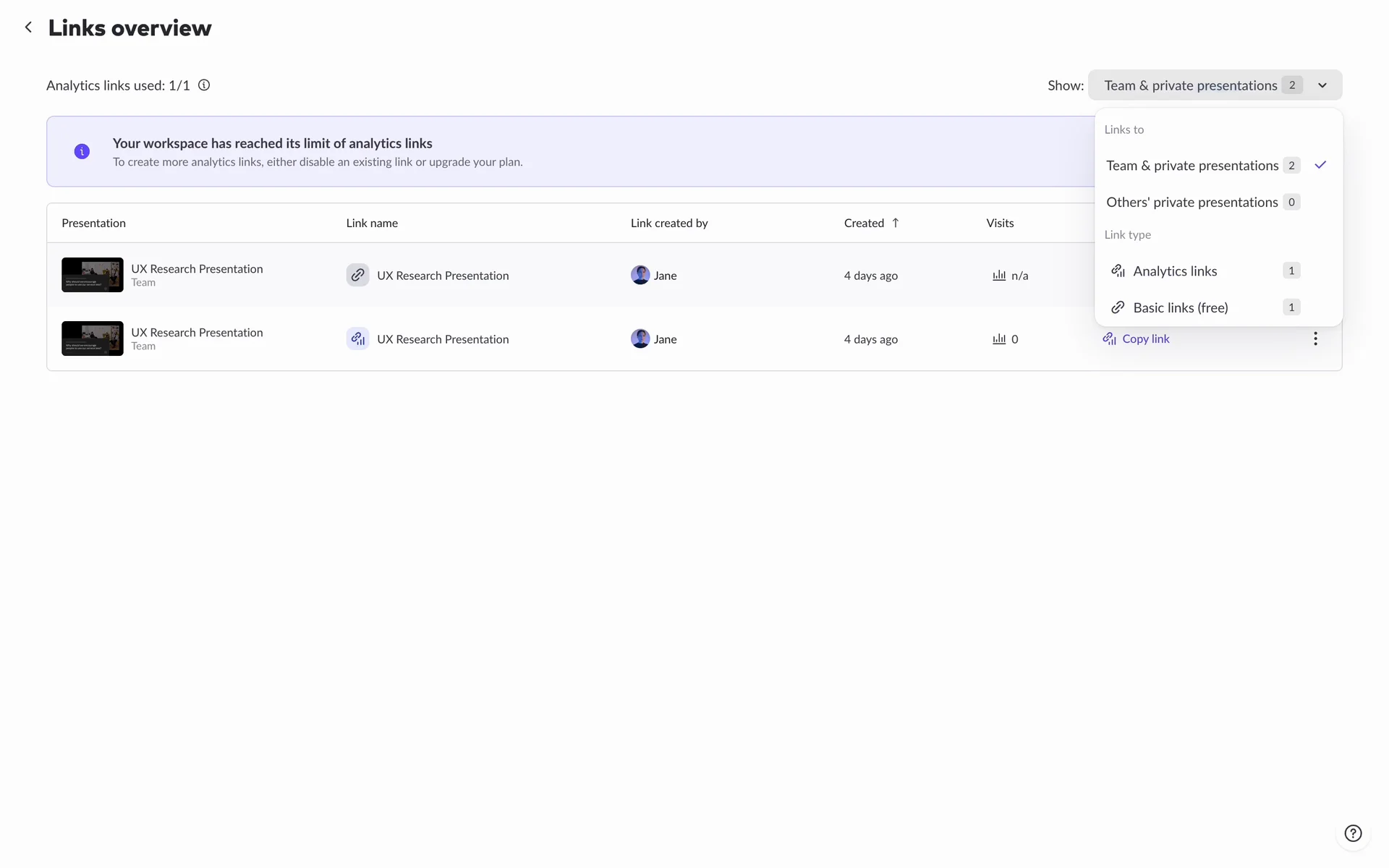Click the purple info icon in banner
Image resolution: width=1389 pixels, height=868 pixels.
82,151
